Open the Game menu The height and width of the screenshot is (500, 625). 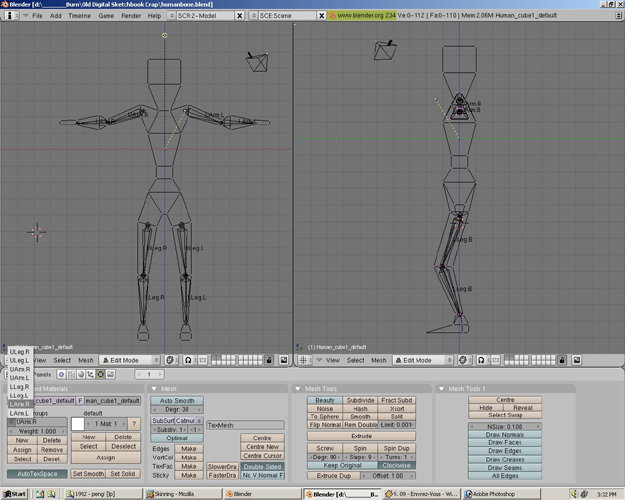(106, 16)
